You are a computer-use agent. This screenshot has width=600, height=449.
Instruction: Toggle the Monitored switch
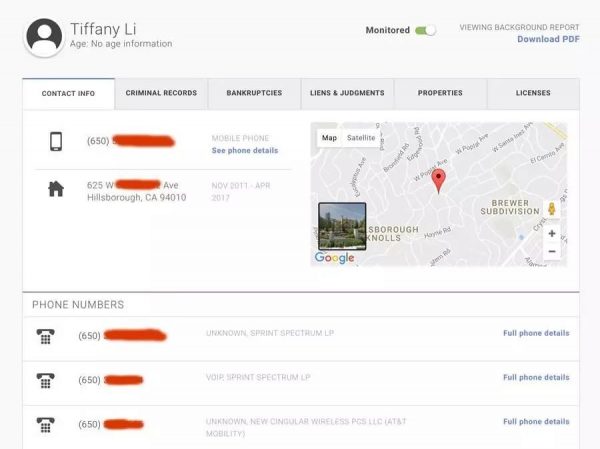(426, 30)
